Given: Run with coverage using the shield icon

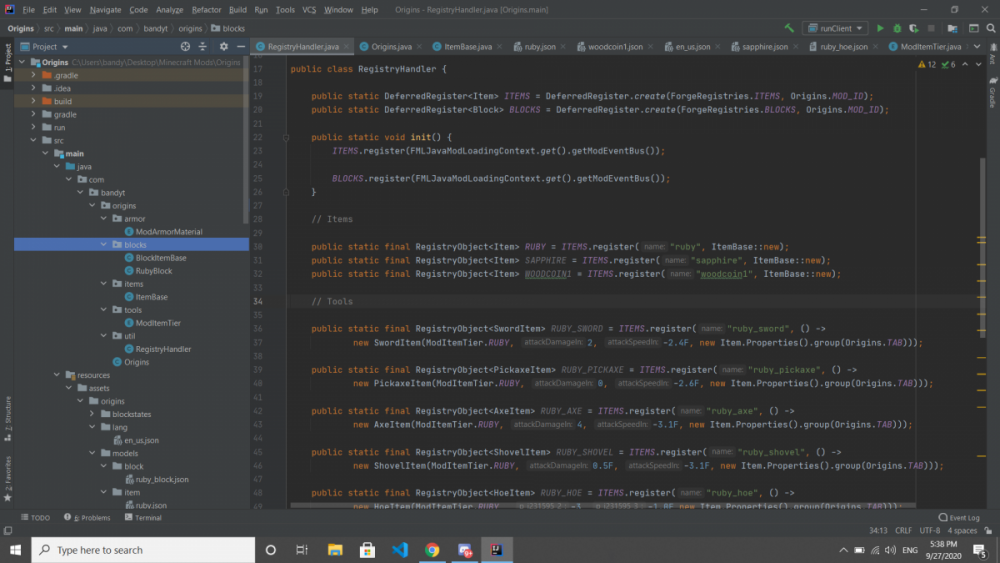Looking at the screenshot, I should point(913,29).
